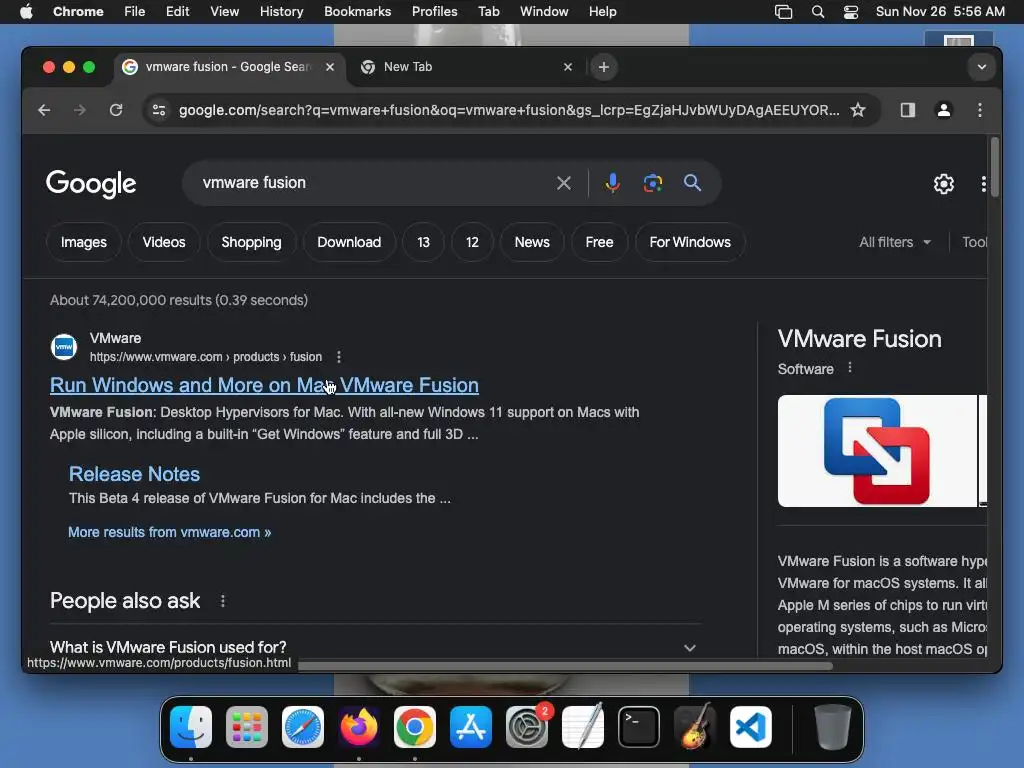Open System Settings from the dock
This screenshot has height=768, width=1024.
pos(527,727)
